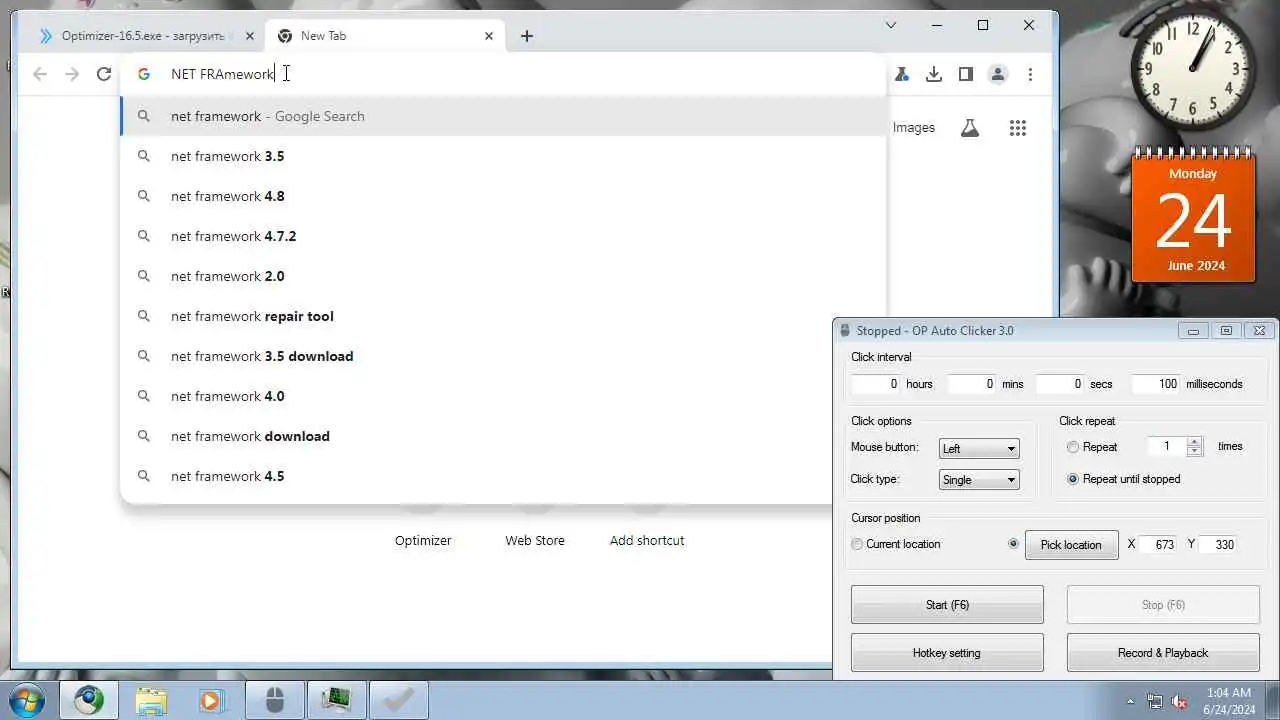This screenshot has width=1280, height=720.
Task: Click the Search Labs flask on page
Action: pos(970,128)
